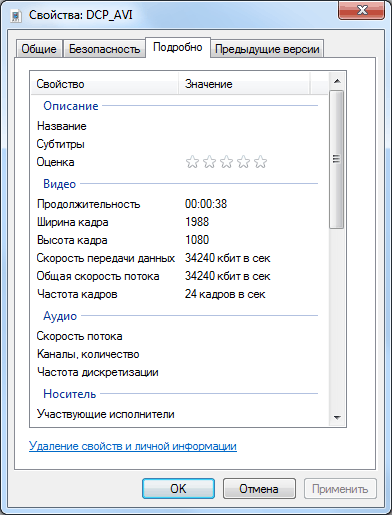Open Удаление свойств и личной информации link
392x515 pixels.
(133, 446)
